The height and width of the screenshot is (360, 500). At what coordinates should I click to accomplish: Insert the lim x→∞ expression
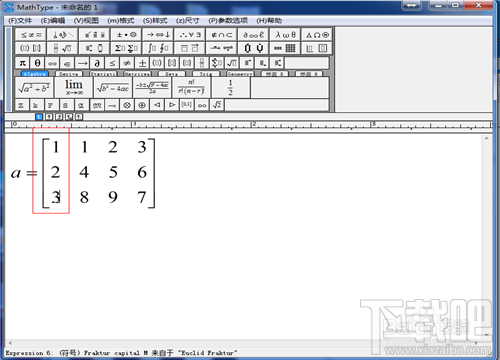74,88
